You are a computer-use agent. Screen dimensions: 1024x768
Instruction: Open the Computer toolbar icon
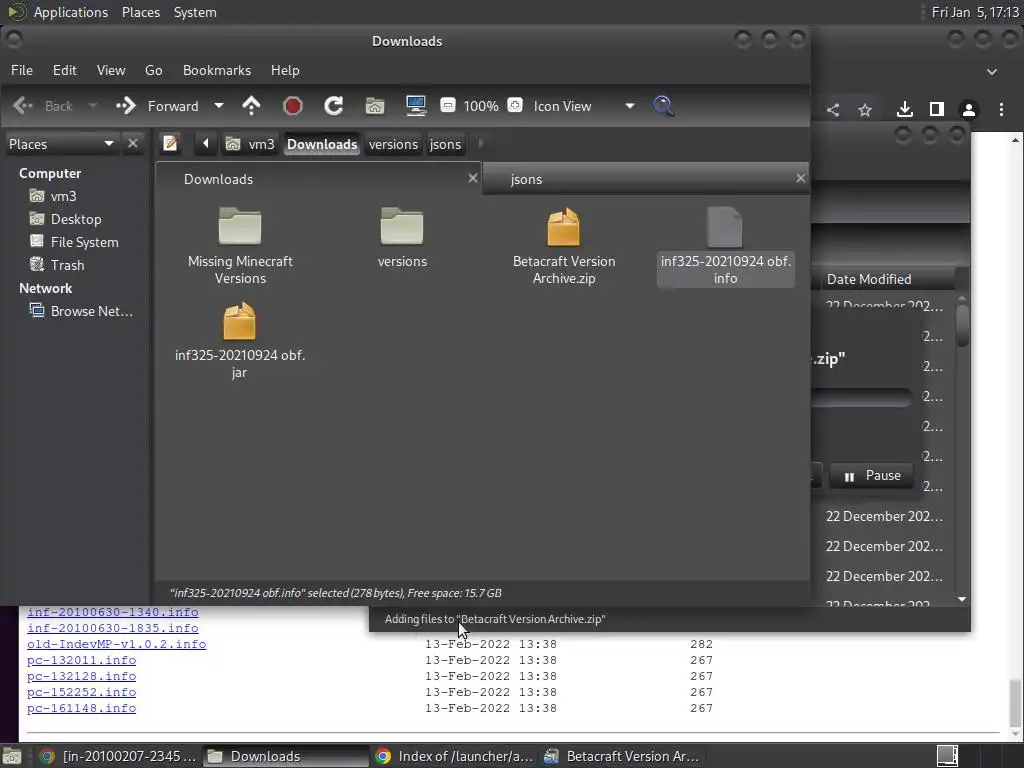click(x=415, y=106)
